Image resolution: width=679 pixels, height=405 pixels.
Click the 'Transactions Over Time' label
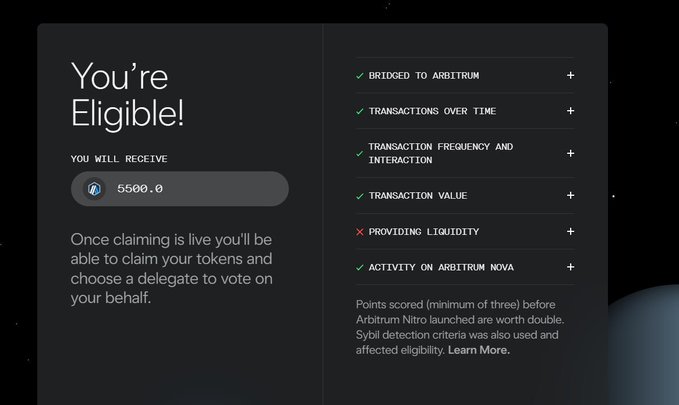pos(432,111)
